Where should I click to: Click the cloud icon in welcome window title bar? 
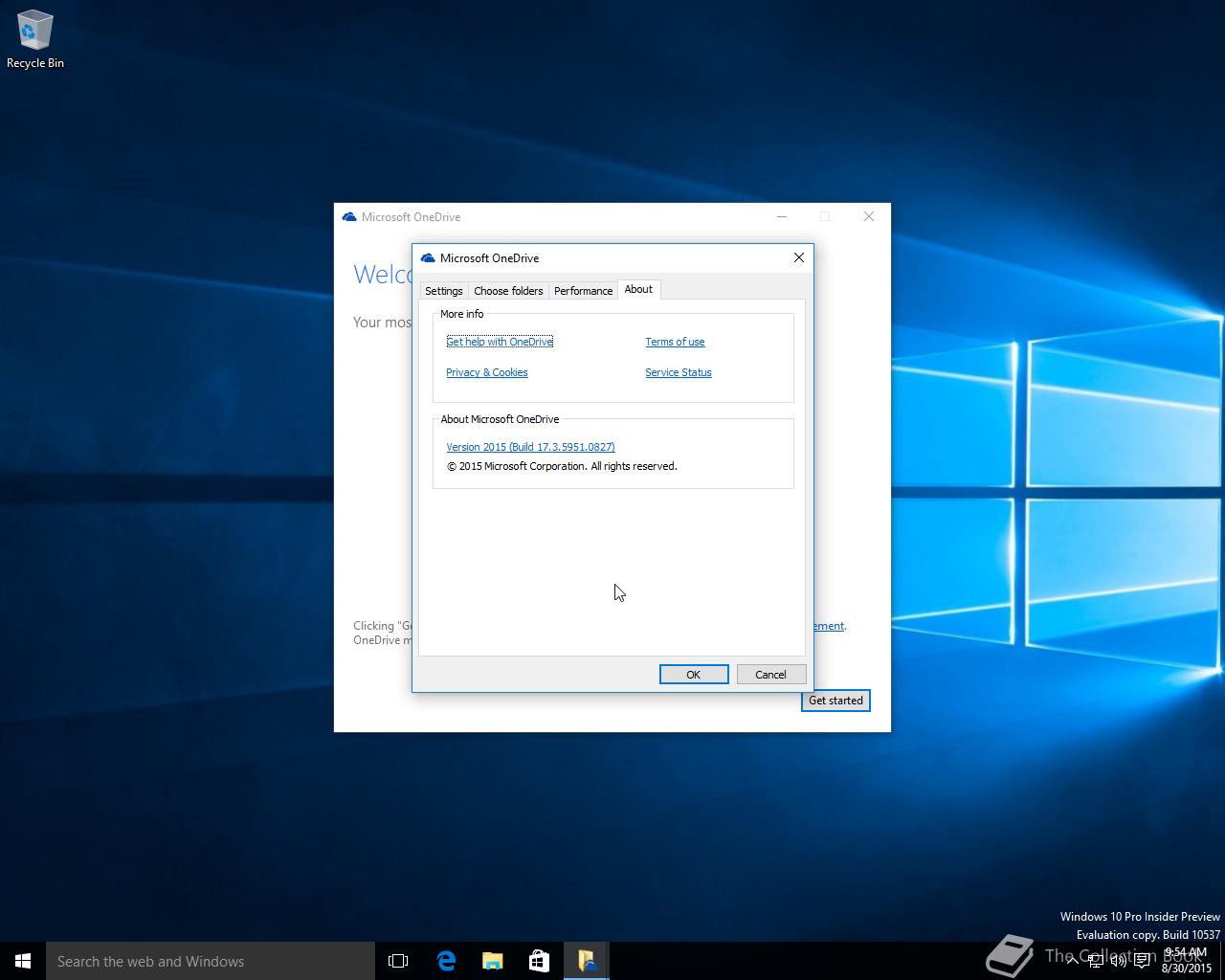click(x=349, y=217)
